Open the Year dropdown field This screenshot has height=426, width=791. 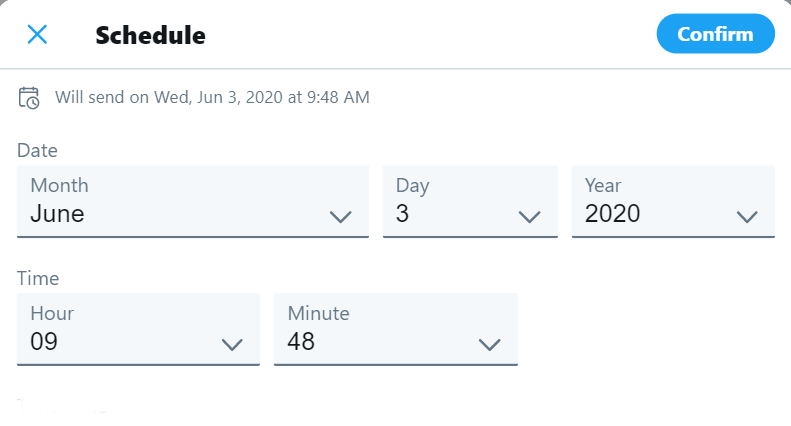[673, 201]
